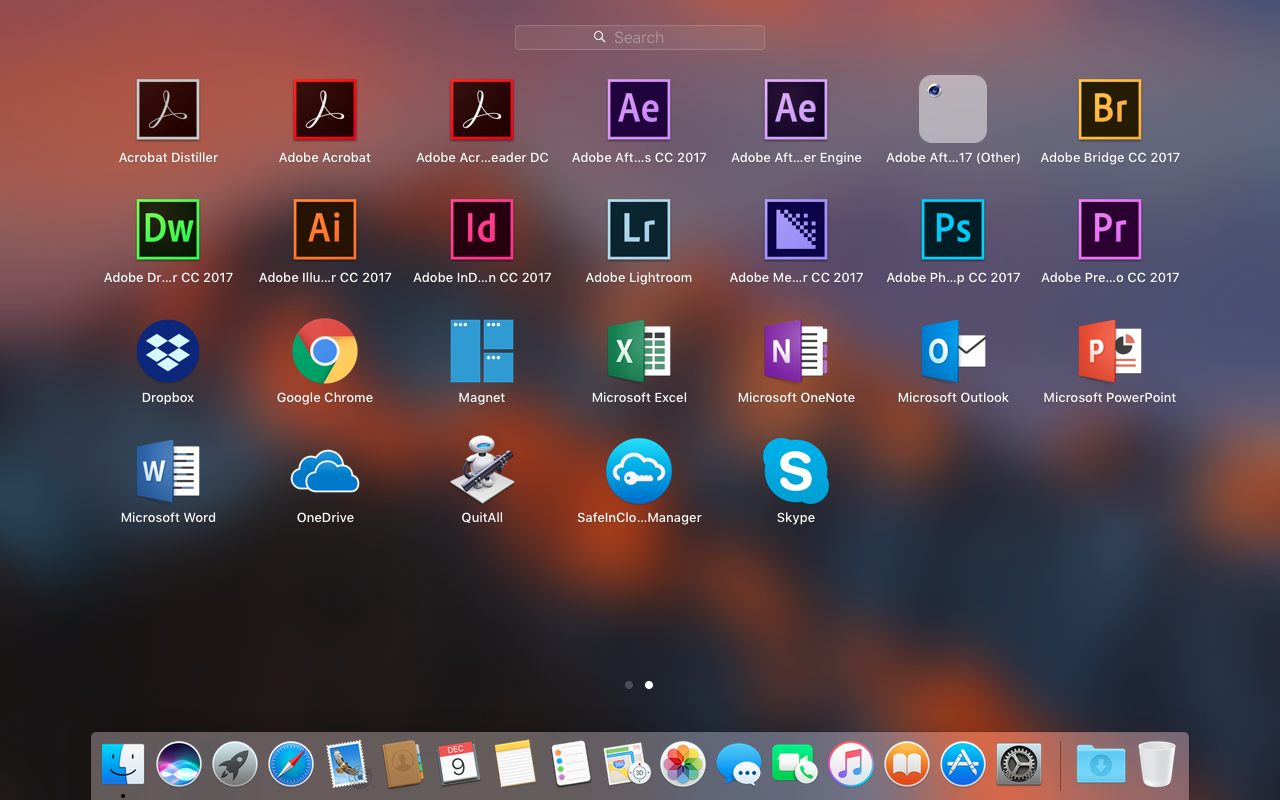The height and width of the screenshot is (800, 1280).
Task: Launch the Adobe Acrobat app
Action: click(325, 109)
